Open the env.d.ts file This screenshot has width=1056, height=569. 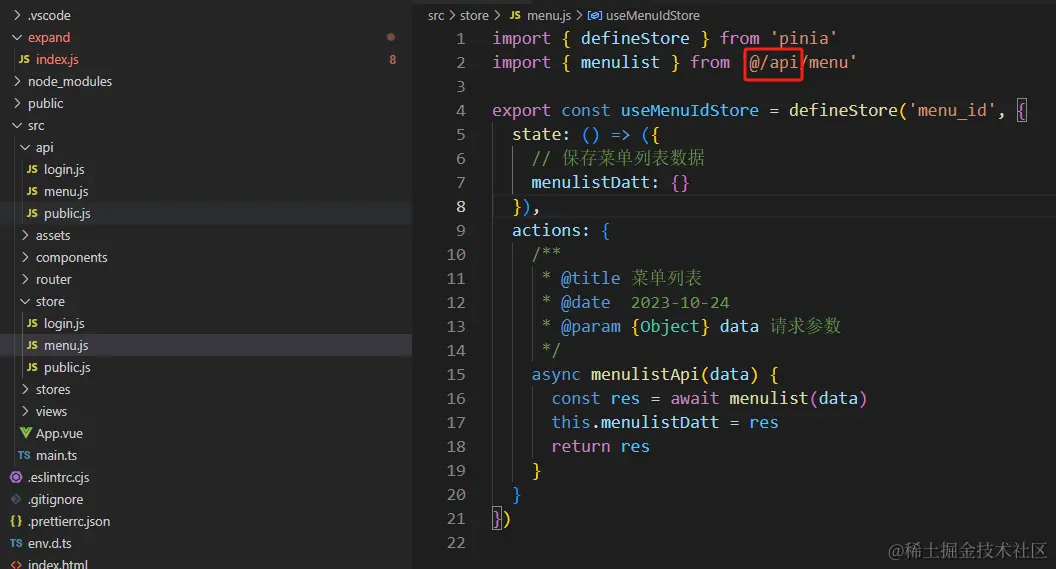click(x=50, y=543)
